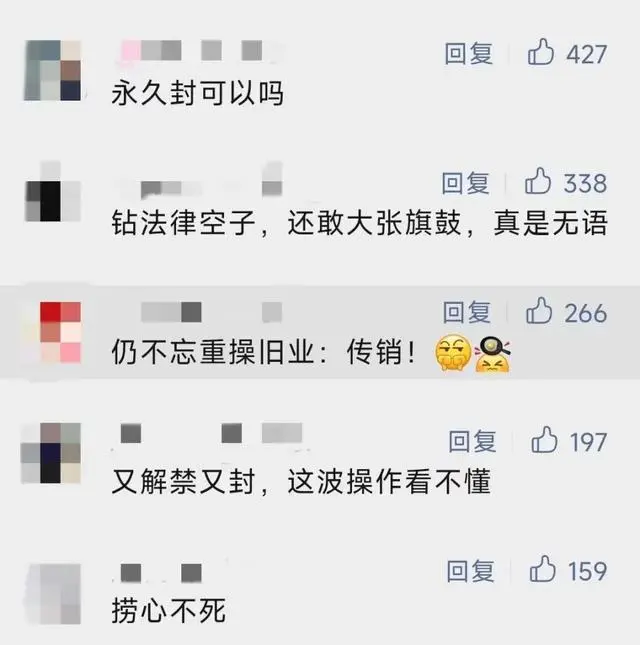Screen dimensions: 640x645
Task: Reply to the 捞心不死 comment
Action: click(471, 571)
